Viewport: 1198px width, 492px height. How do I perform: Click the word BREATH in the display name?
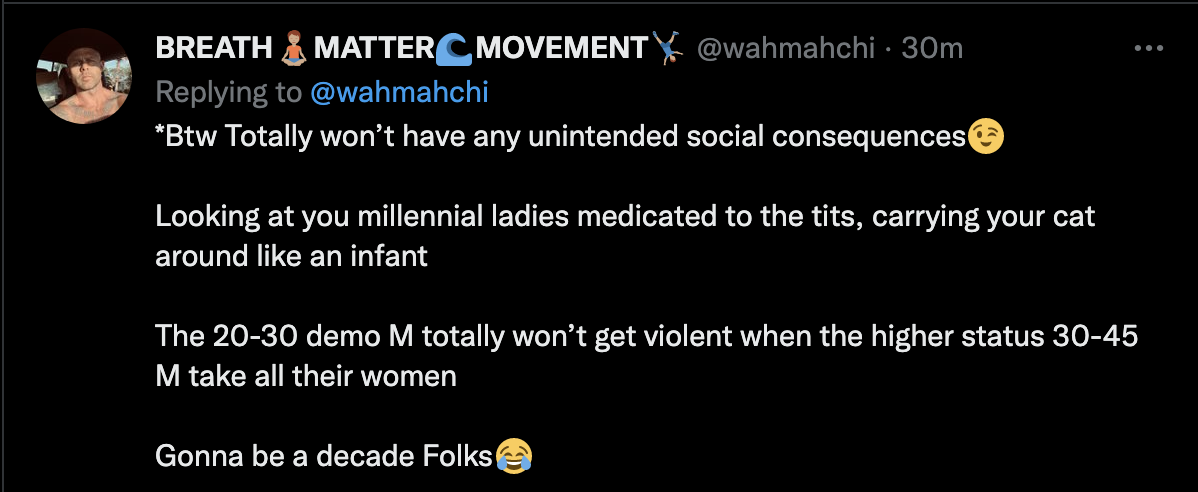coord(215,49)
